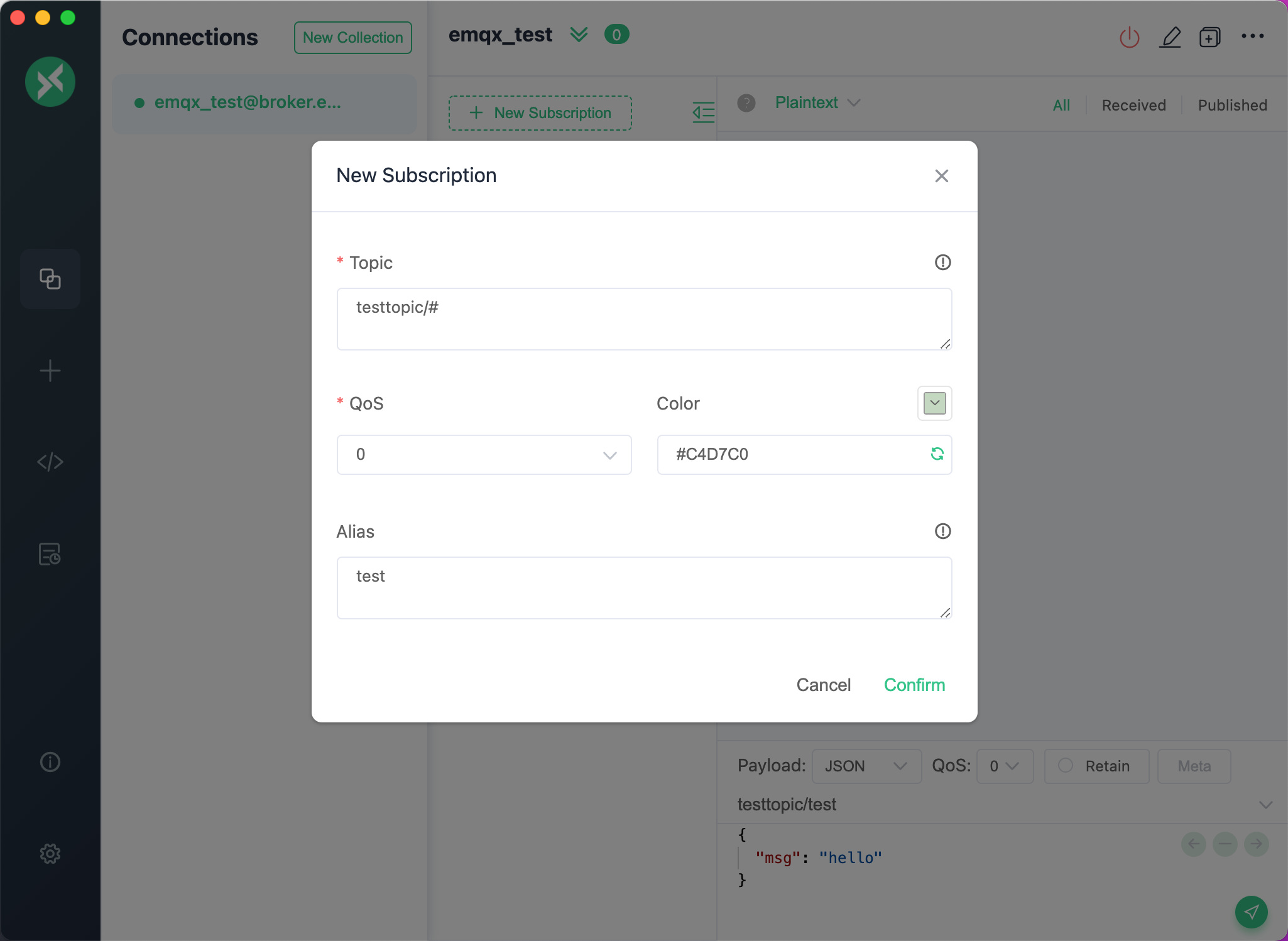This screenshot has width=1288, height=941.
Task: Select the Published messages tab
Action: pyautogui.click(x=1232, y=103)
